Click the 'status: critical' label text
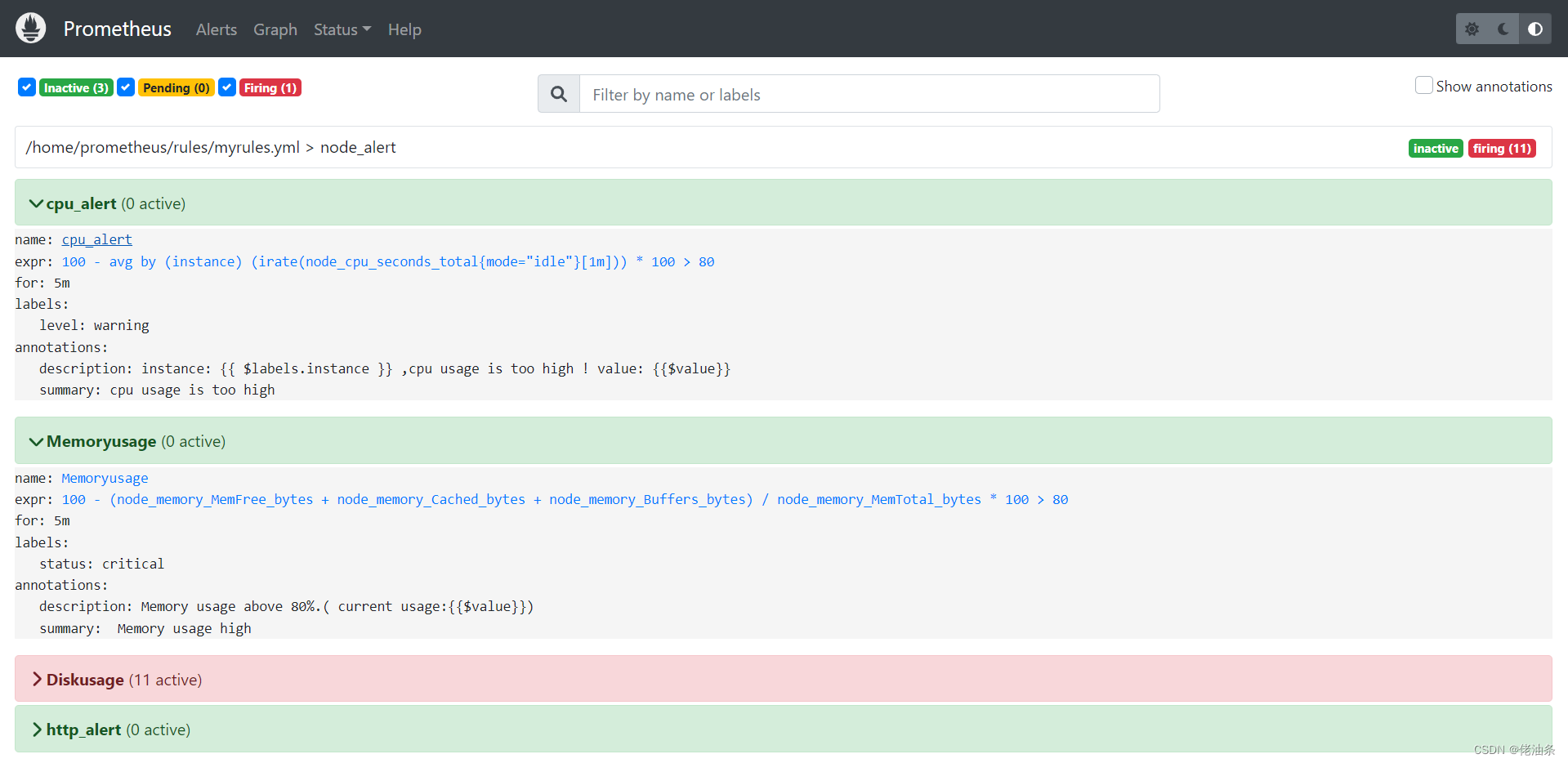 101,564
